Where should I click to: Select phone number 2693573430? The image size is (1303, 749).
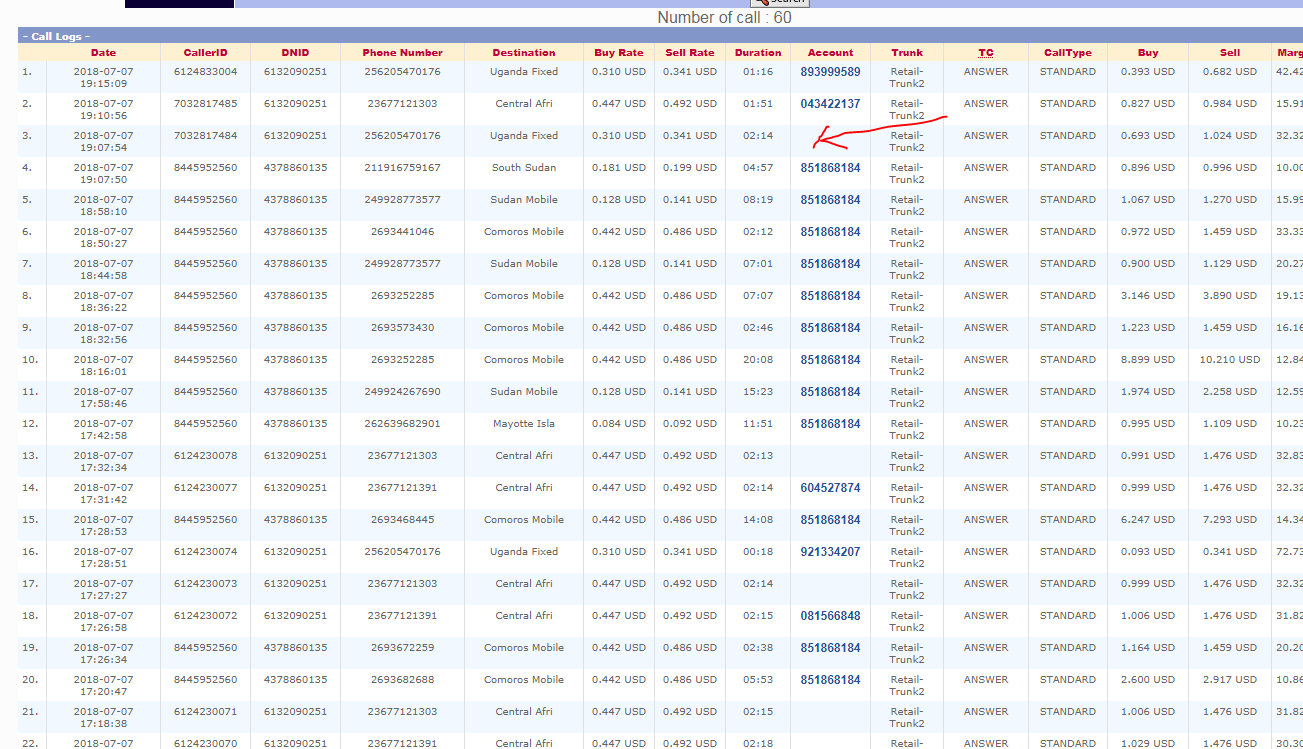403,328
